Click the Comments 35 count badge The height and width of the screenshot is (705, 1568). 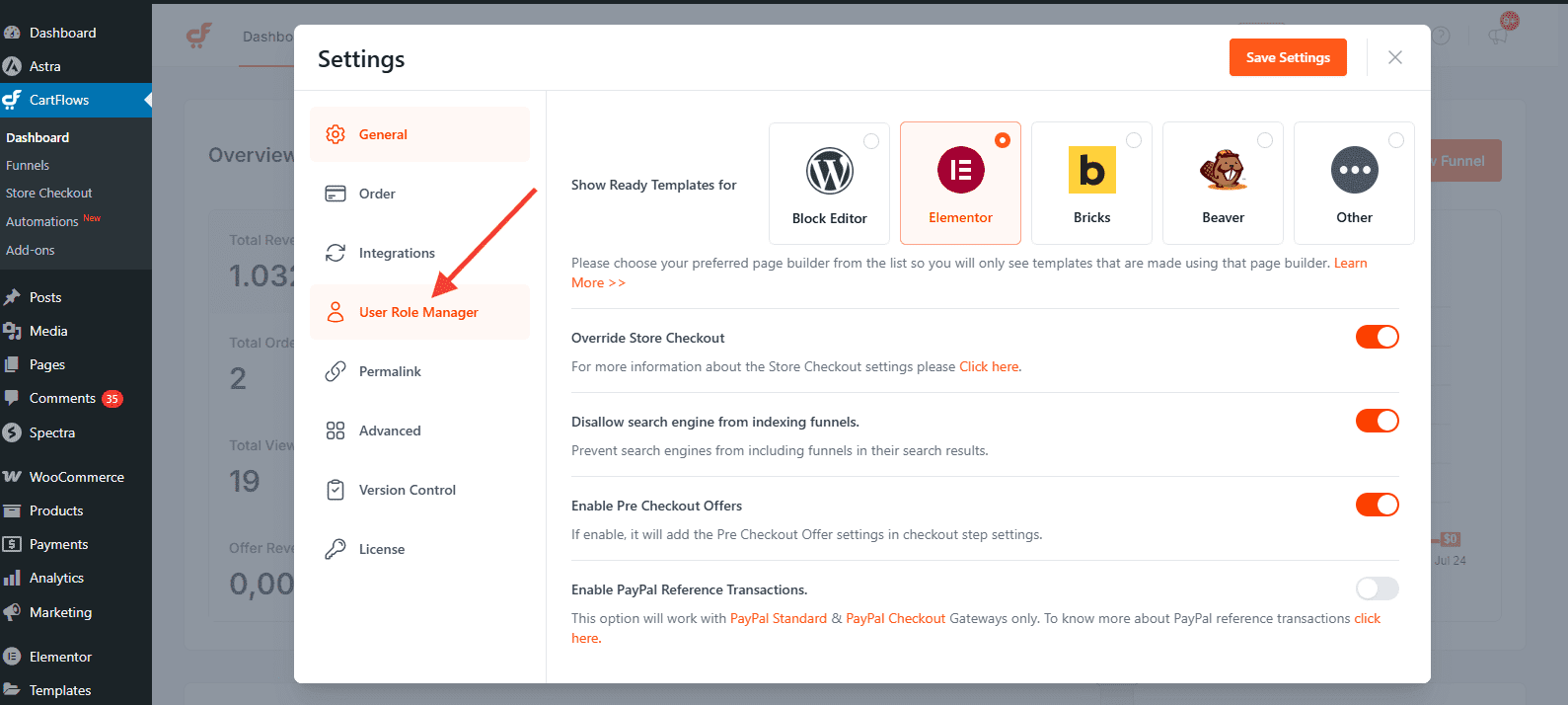(x=112, y=399)
